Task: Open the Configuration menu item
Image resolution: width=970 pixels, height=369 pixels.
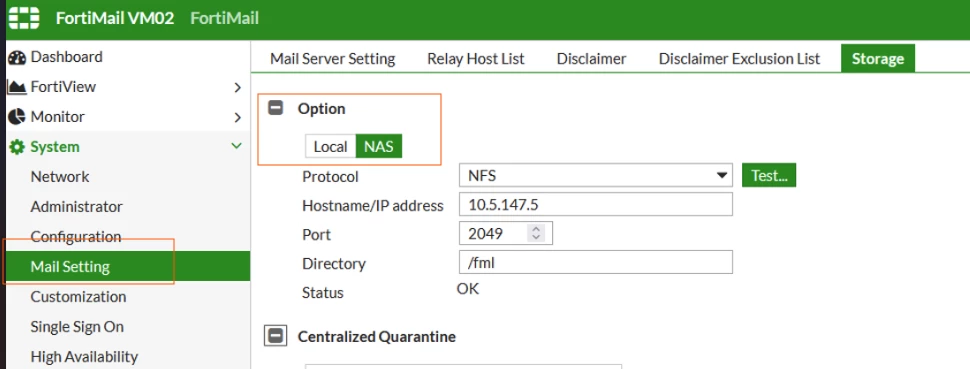Action: pyautogui.click(x=76, y=237)
